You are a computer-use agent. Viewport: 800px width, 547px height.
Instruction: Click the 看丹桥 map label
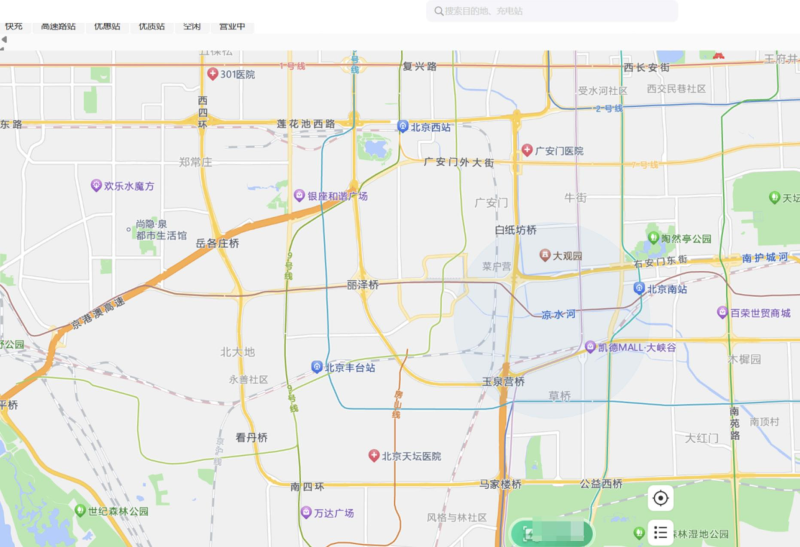pyautogui.click(x=252, y=437)
